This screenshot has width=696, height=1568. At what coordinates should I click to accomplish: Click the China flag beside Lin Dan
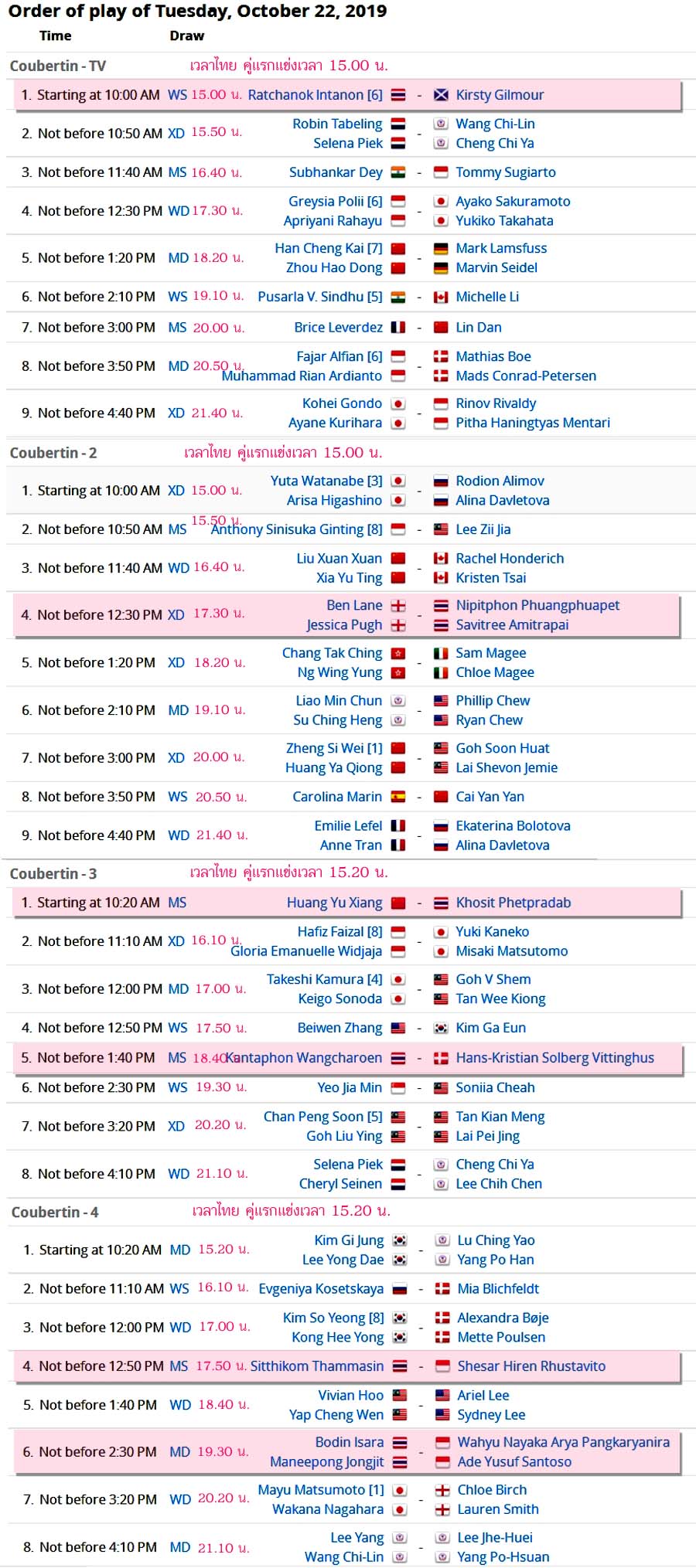(441, 328)
